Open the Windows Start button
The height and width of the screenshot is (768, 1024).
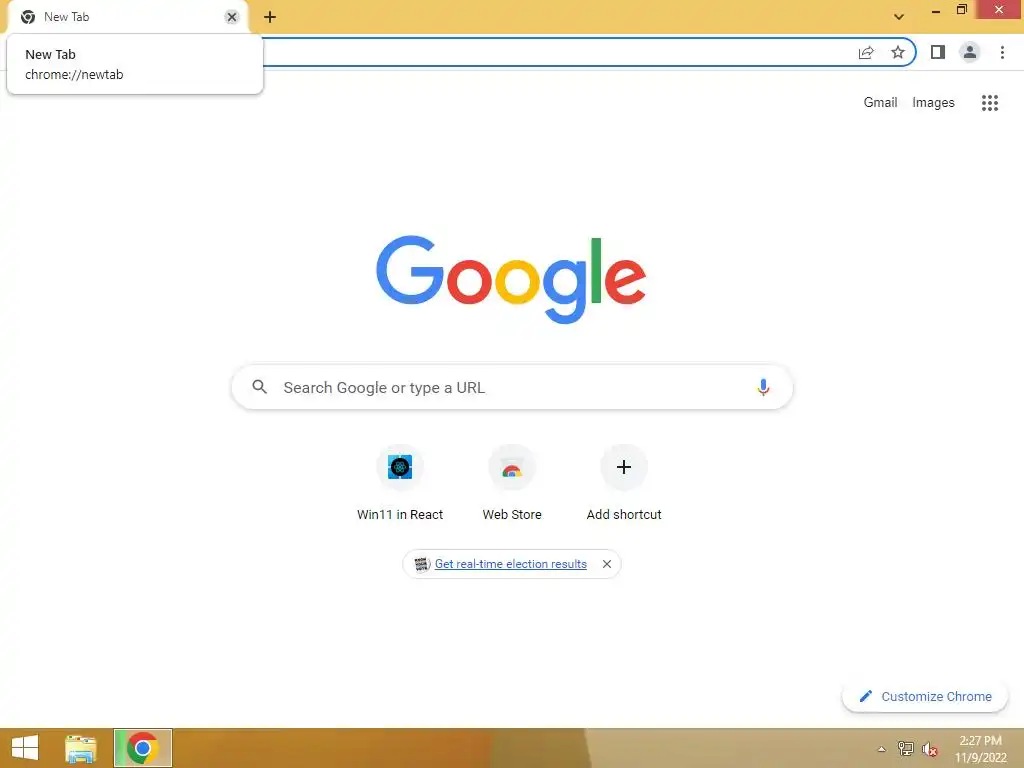[25, 748]
